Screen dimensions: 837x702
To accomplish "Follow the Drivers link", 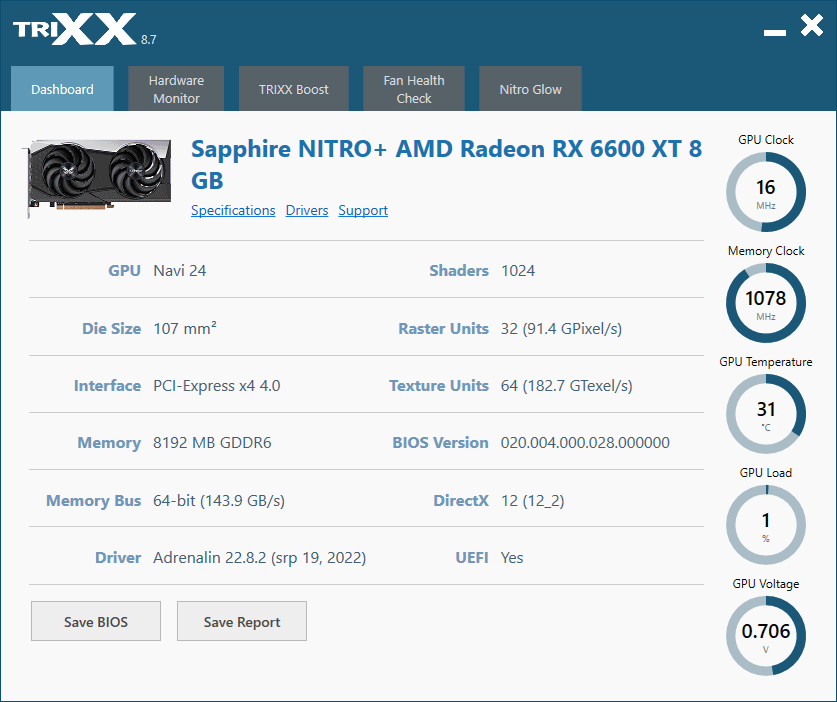I will tap(307, 210).
